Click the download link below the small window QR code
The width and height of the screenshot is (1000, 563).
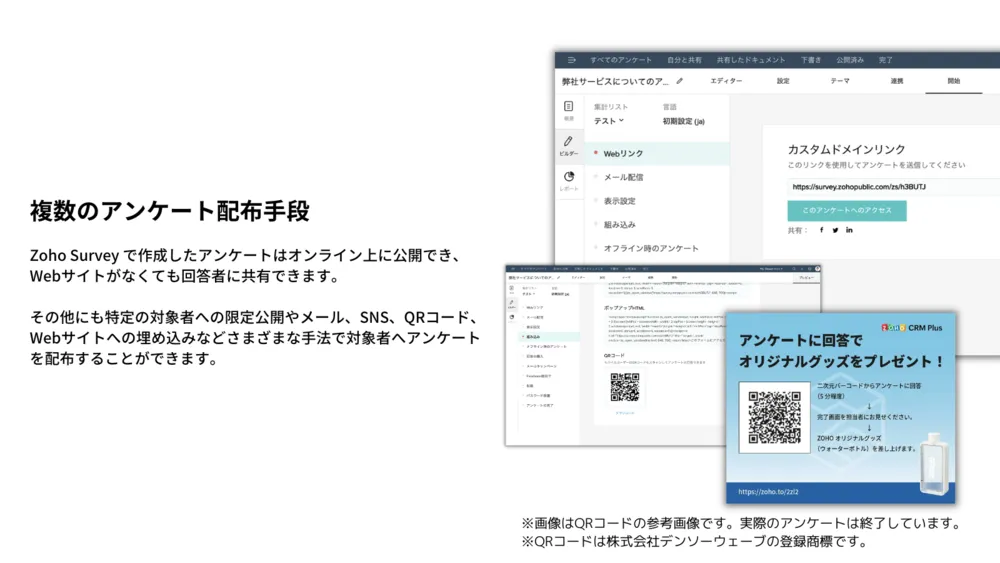pos(624,413)
